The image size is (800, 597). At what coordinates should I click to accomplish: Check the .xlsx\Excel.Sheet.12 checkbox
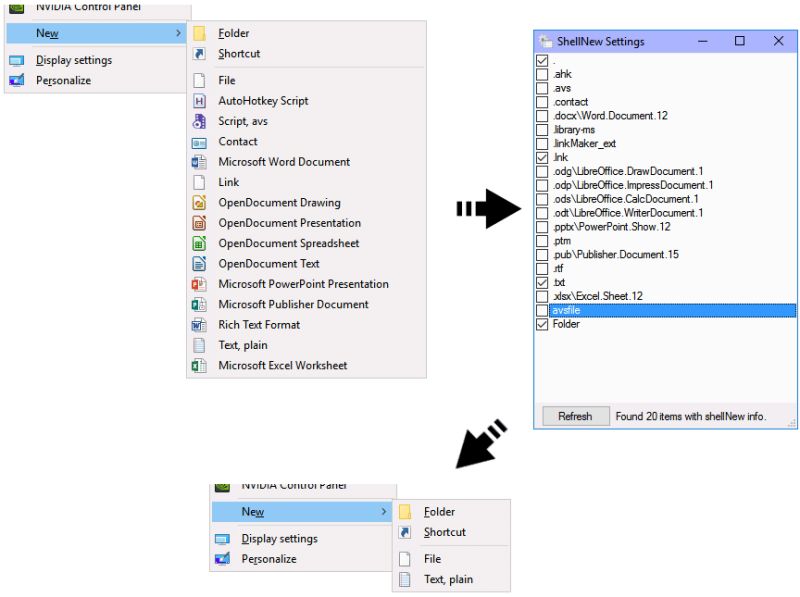[542, 296]
